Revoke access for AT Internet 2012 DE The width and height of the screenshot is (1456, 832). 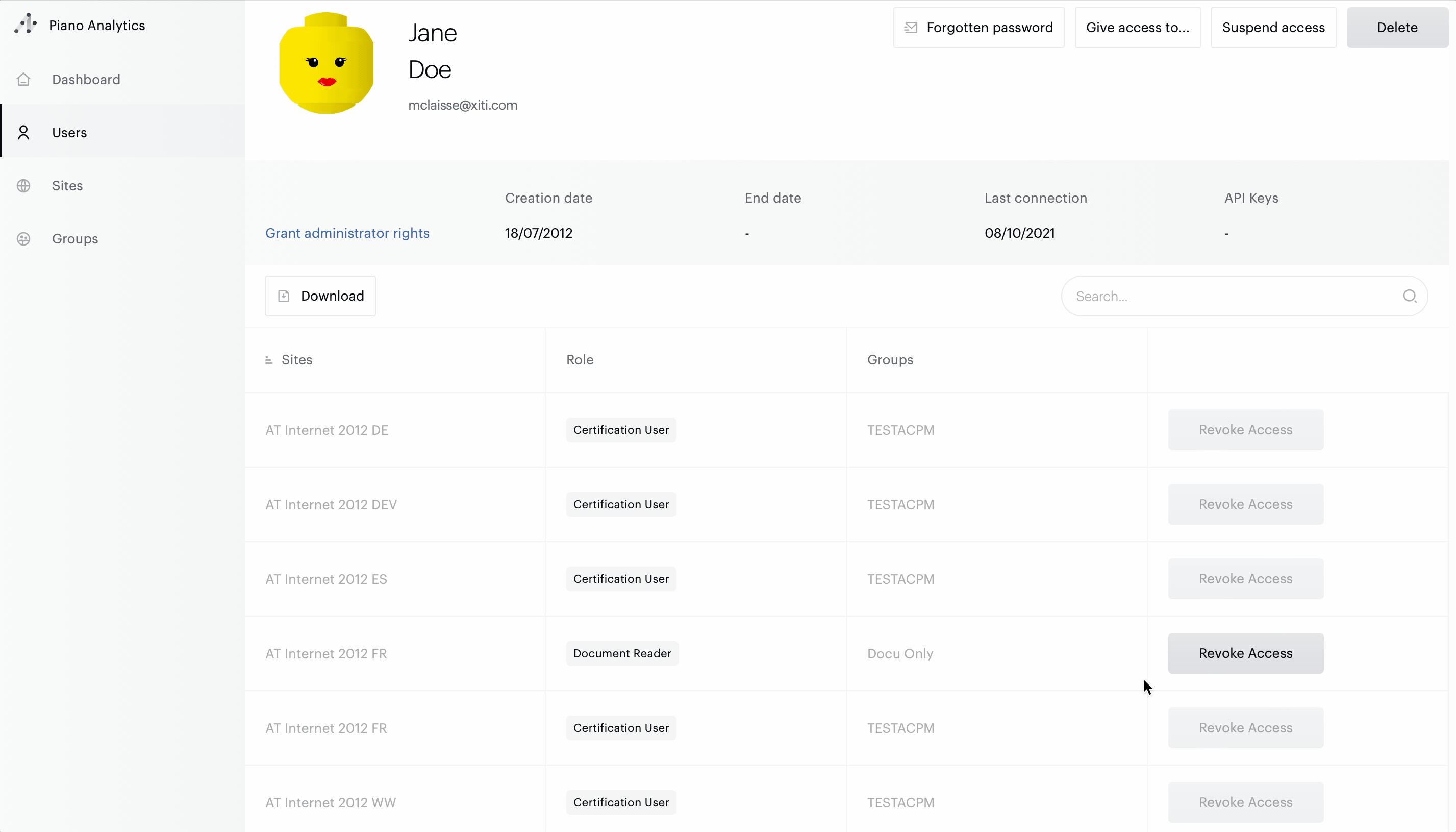(x=1245, y=430)
